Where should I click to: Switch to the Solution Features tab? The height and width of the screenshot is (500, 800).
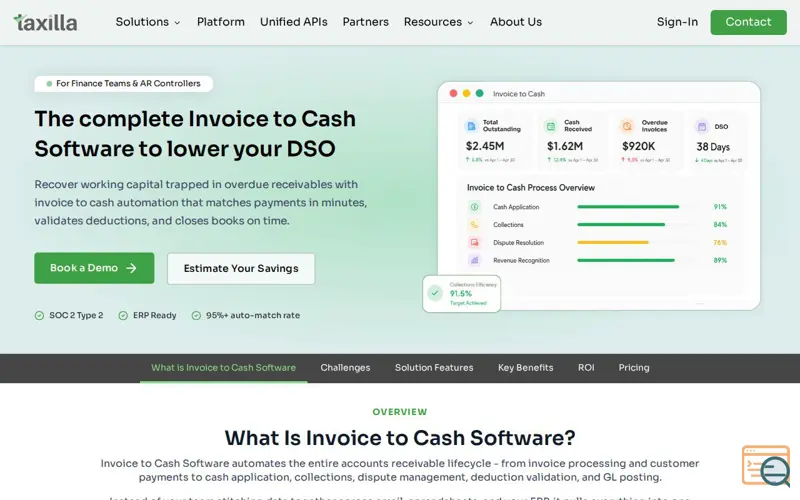point(434,368)
